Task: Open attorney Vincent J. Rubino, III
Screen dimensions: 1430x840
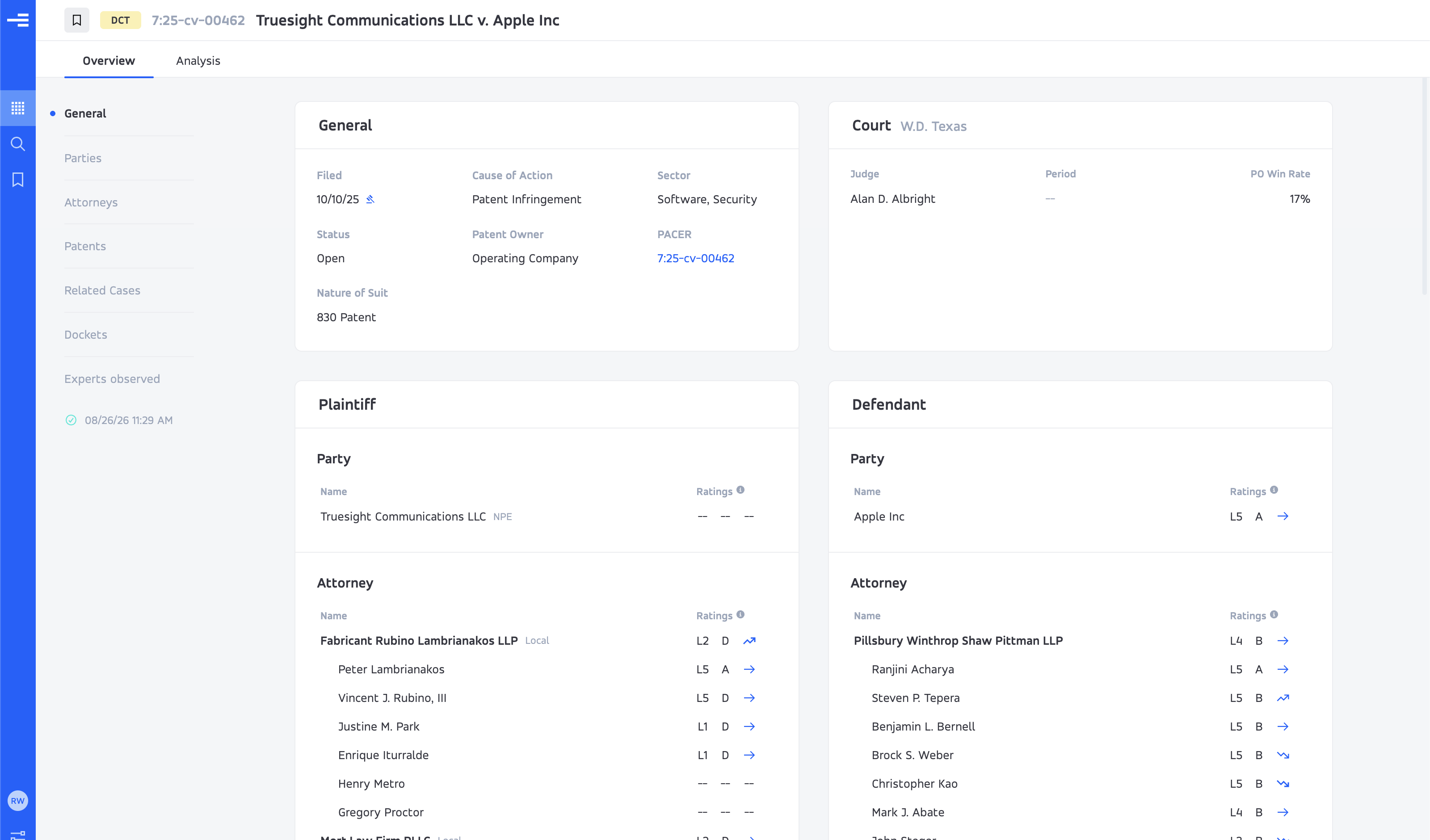Action: coord(392,698)
